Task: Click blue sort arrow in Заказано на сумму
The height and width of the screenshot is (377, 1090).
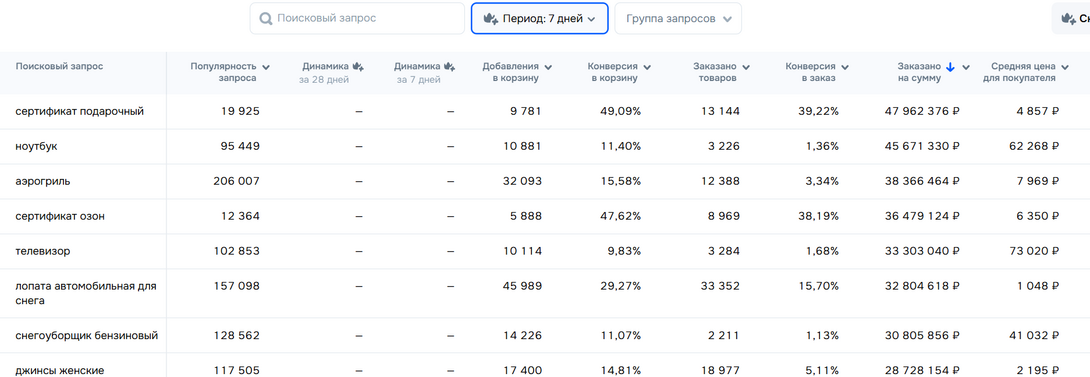Action: coord(950,67)
